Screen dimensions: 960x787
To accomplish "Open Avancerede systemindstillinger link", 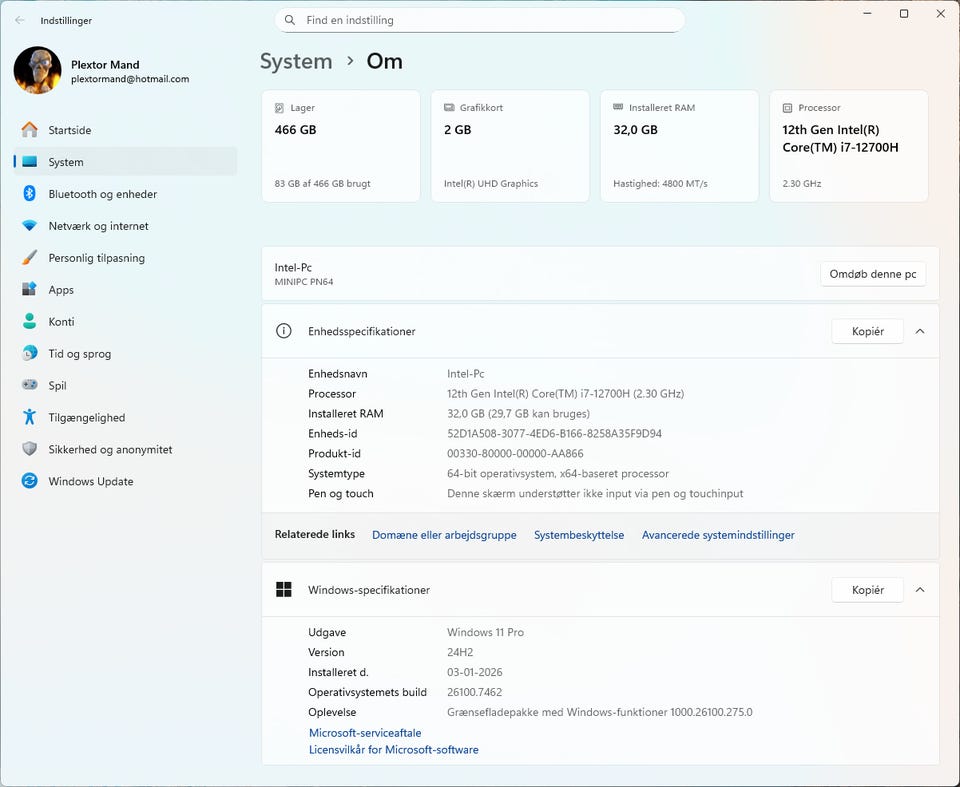I will pos(718,535).
